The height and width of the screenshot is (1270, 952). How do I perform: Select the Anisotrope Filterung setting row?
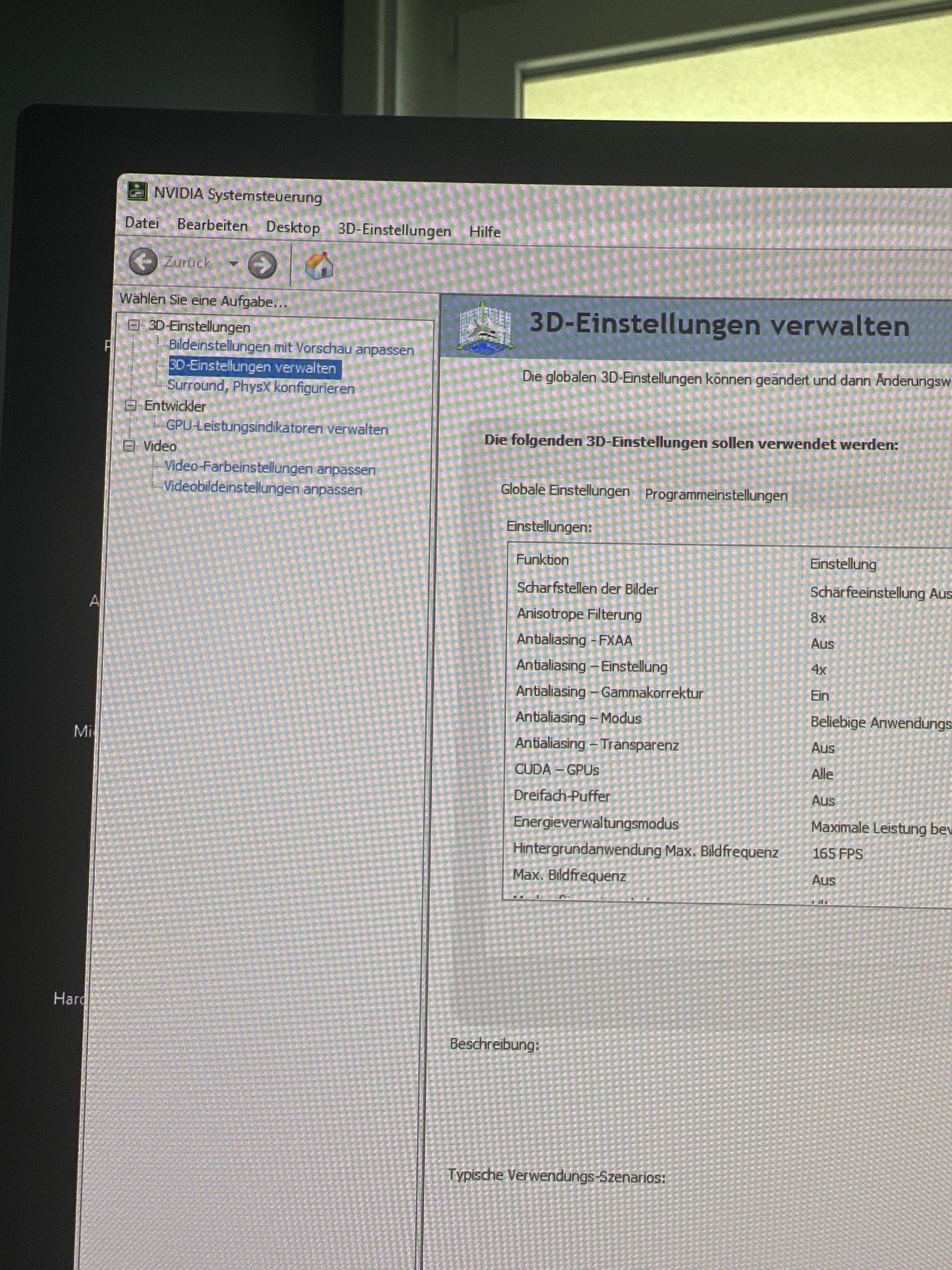pos(579,614)
